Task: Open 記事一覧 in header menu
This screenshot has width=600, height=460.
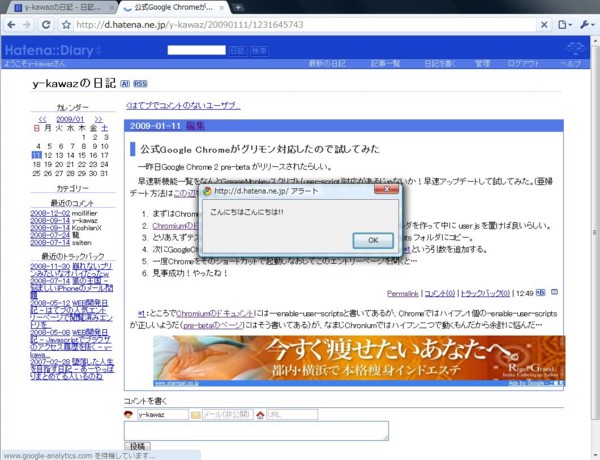Action: 385,64
